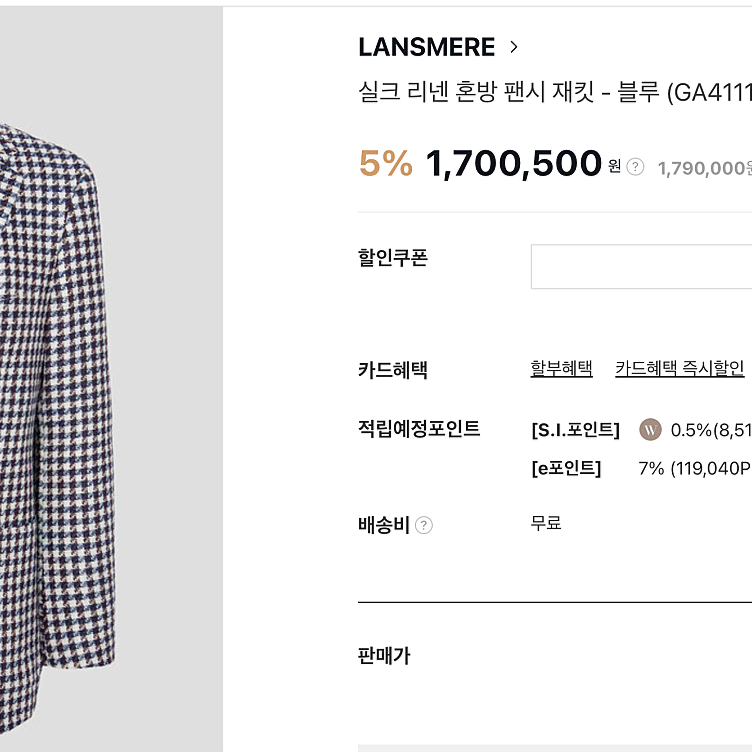Open the 할부혜택 link

[x=561, y=368]
